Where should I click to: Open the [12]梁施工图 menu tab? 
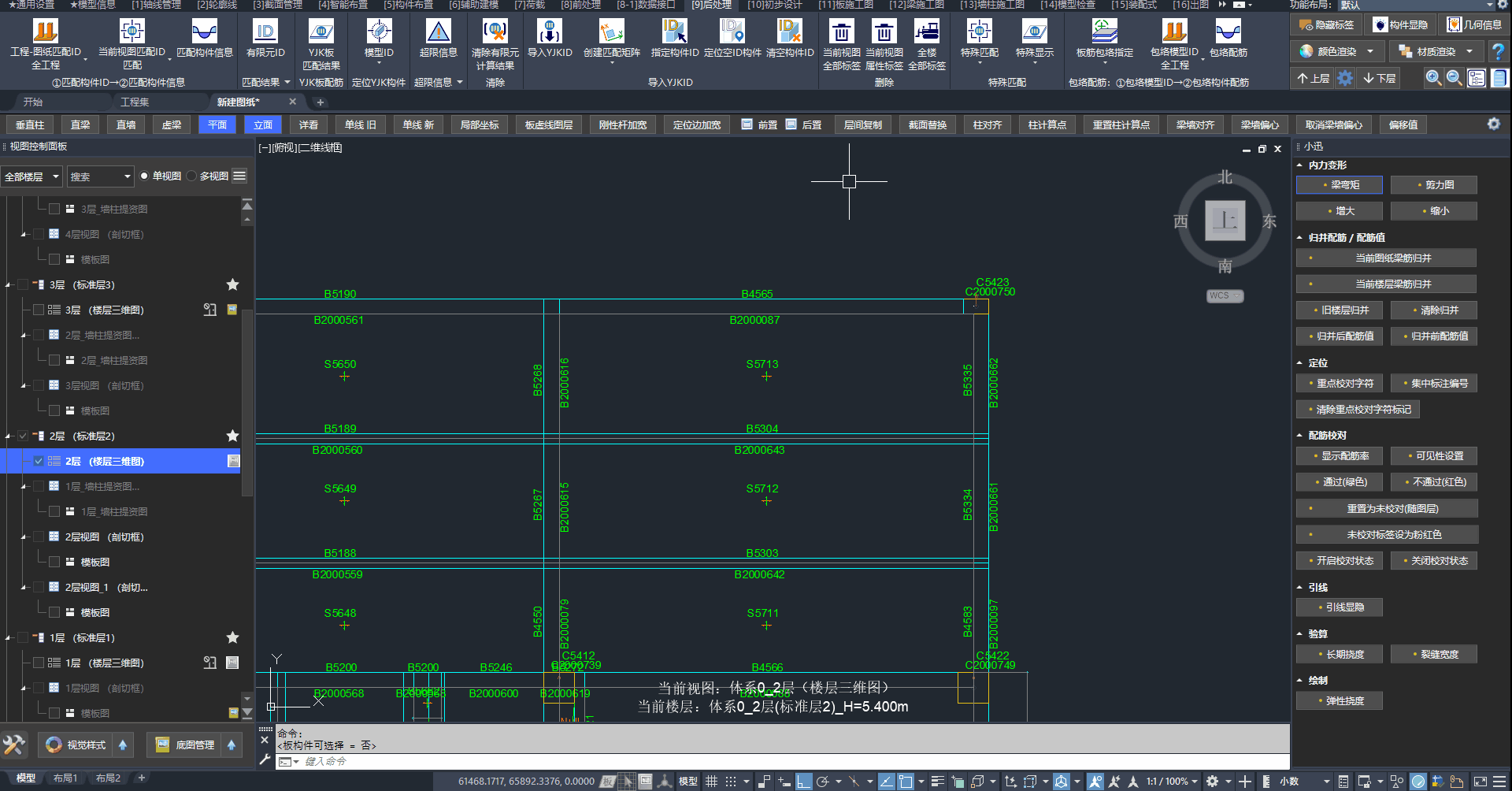(917, 5)
